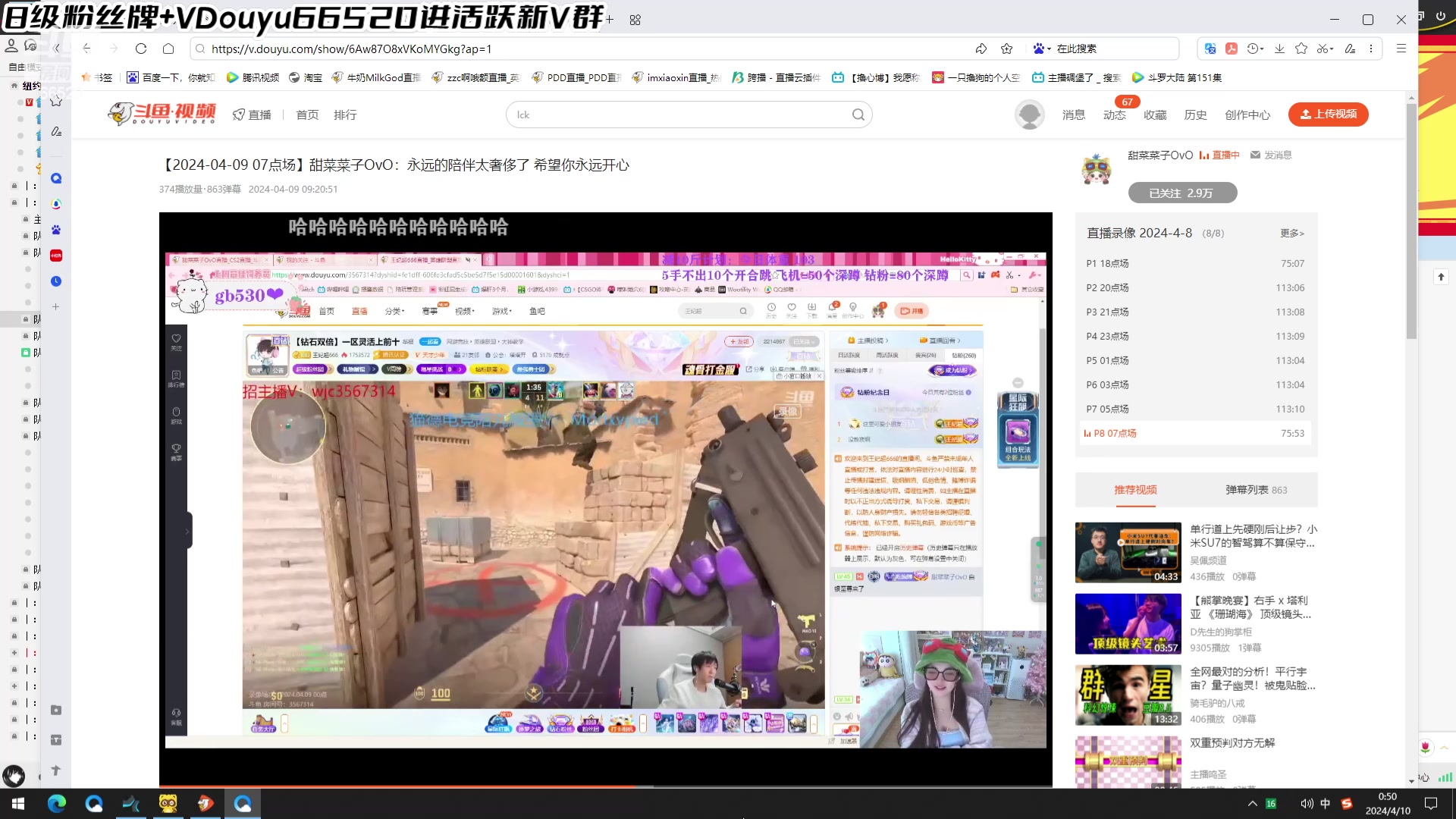This screenshot has width=1456, height=819.
Task: Open the scissors screenshot dropdown
Action: point(1325,49)
